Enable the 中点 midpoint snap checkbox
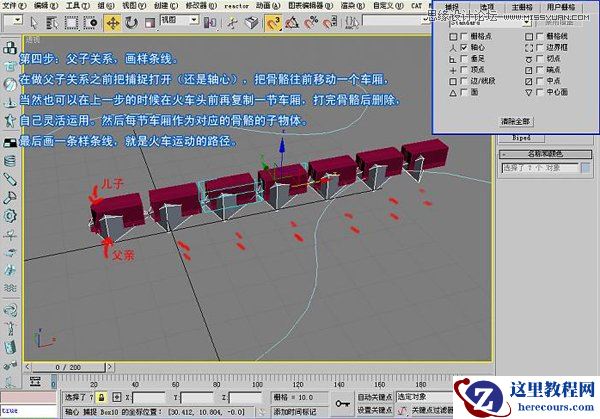The width and height of the screenshot is (600, 419). pyautogui.click(x=540, y=81)
